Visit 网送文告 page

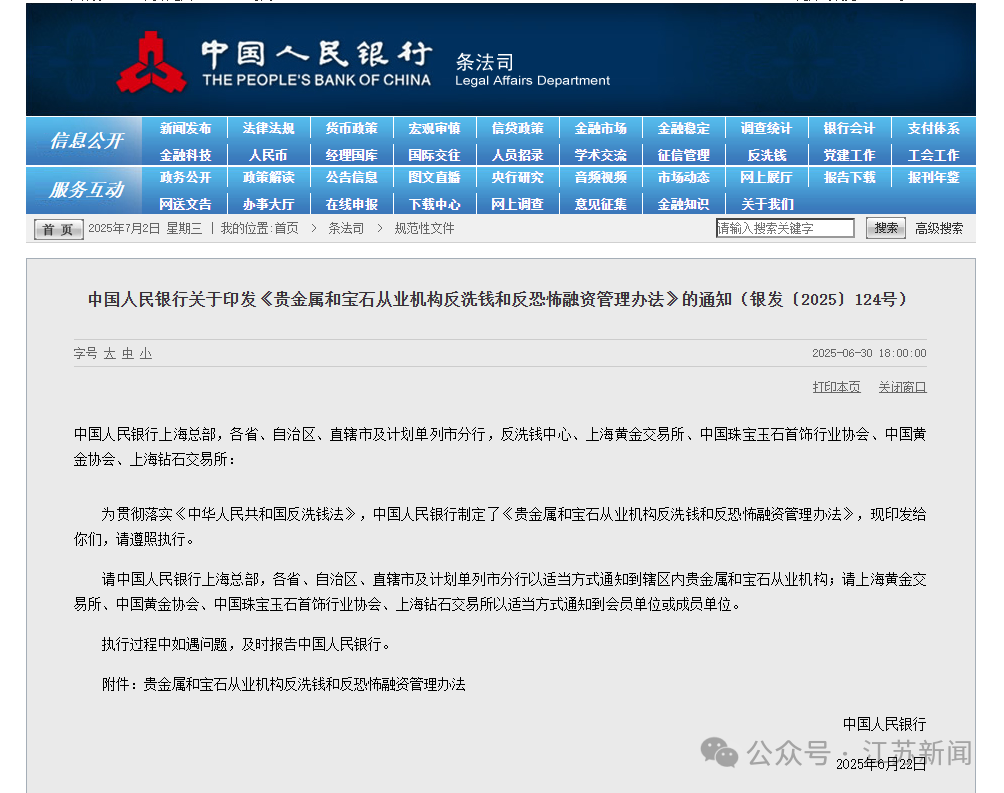[x=185, y=204]
